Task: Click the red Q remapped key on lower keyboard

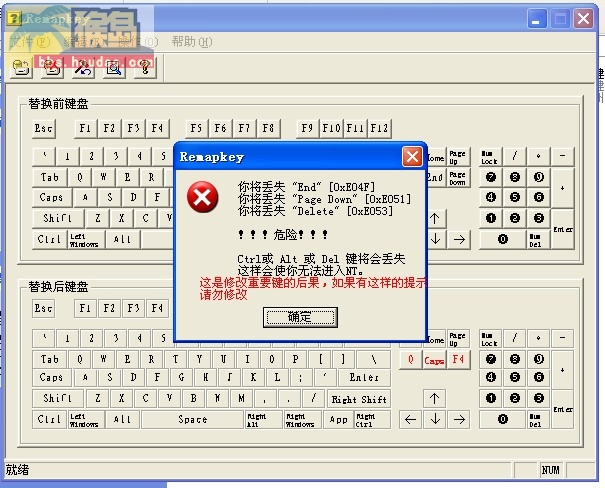Action: click(x=411, y=360)
